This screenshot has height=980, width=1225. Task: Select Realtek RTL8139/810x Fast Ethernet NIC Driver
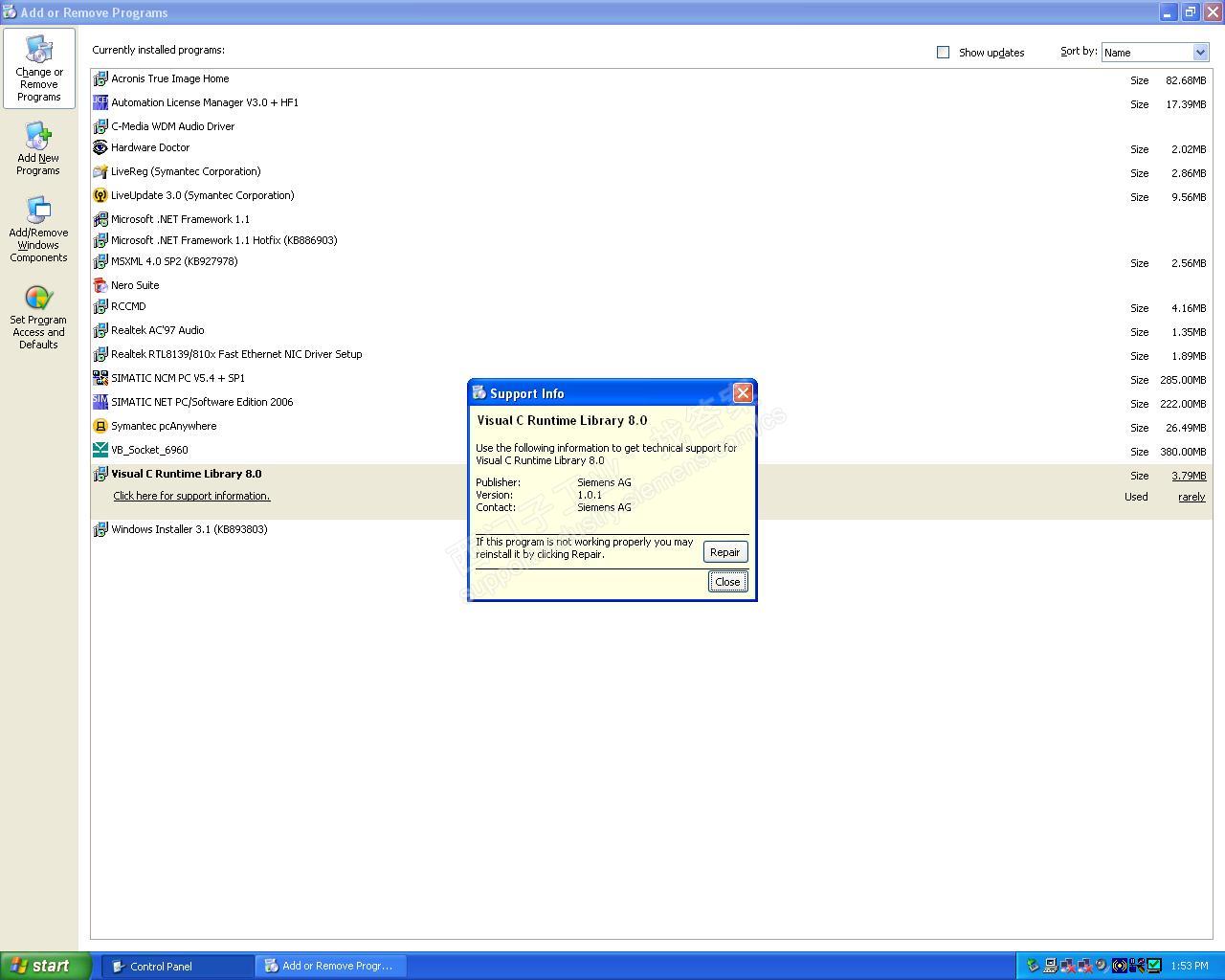(651, 355)
